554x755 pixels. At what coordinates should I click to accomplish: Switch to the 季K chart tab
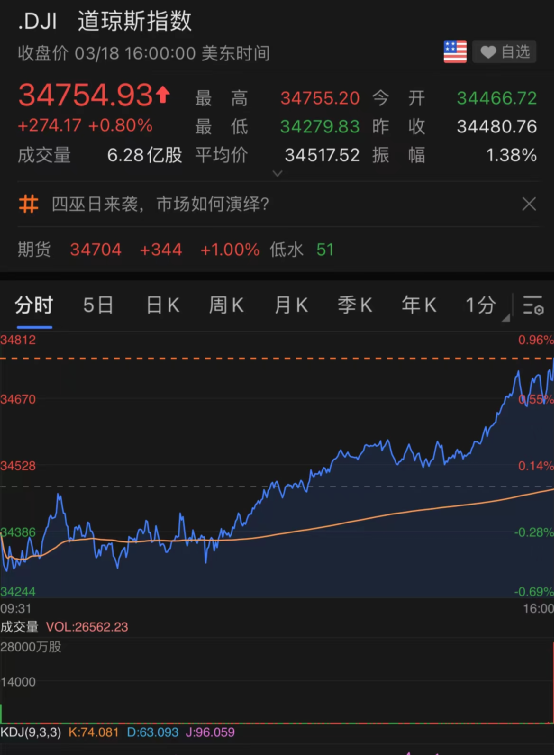(355, 305)
